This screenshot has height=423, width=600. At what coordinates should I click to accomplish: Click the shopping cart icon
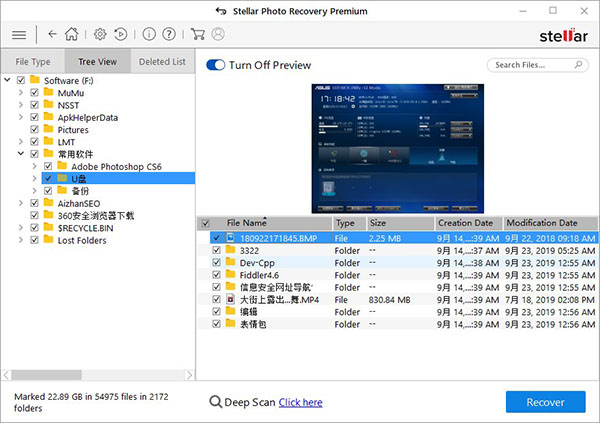(x=199, y=35)
